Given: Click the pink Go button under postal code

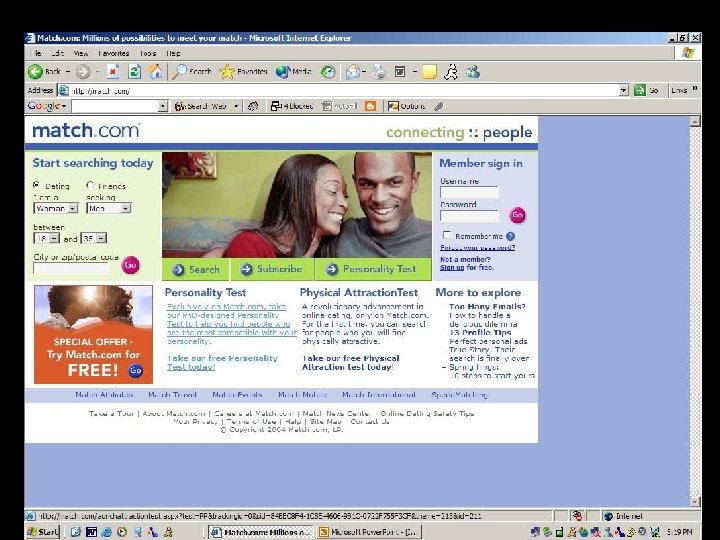Looking at the screenshot, I should (x=130, y=265).
